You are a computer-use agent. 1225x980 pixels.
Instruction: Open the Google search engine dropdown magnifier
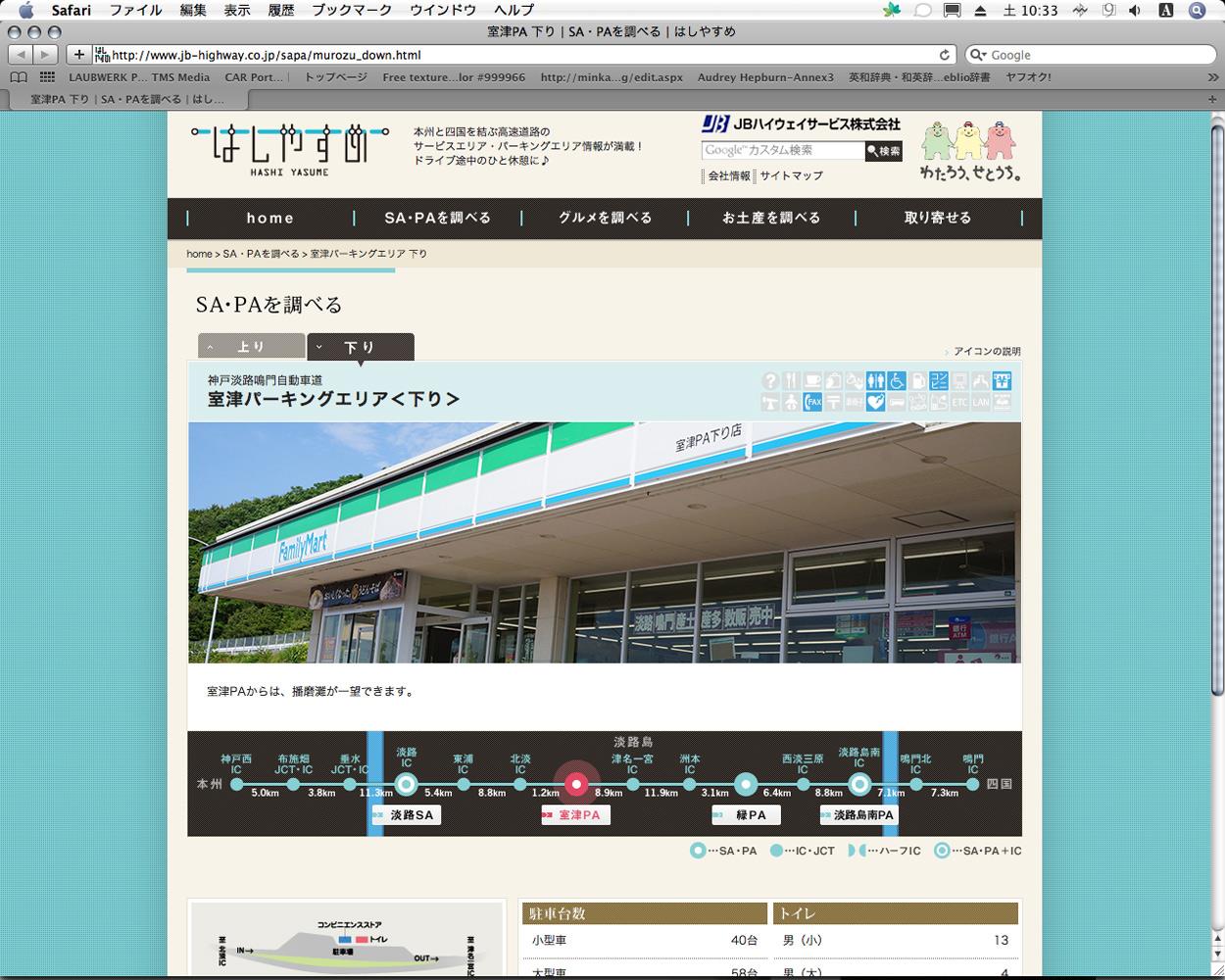pos(979,55)
